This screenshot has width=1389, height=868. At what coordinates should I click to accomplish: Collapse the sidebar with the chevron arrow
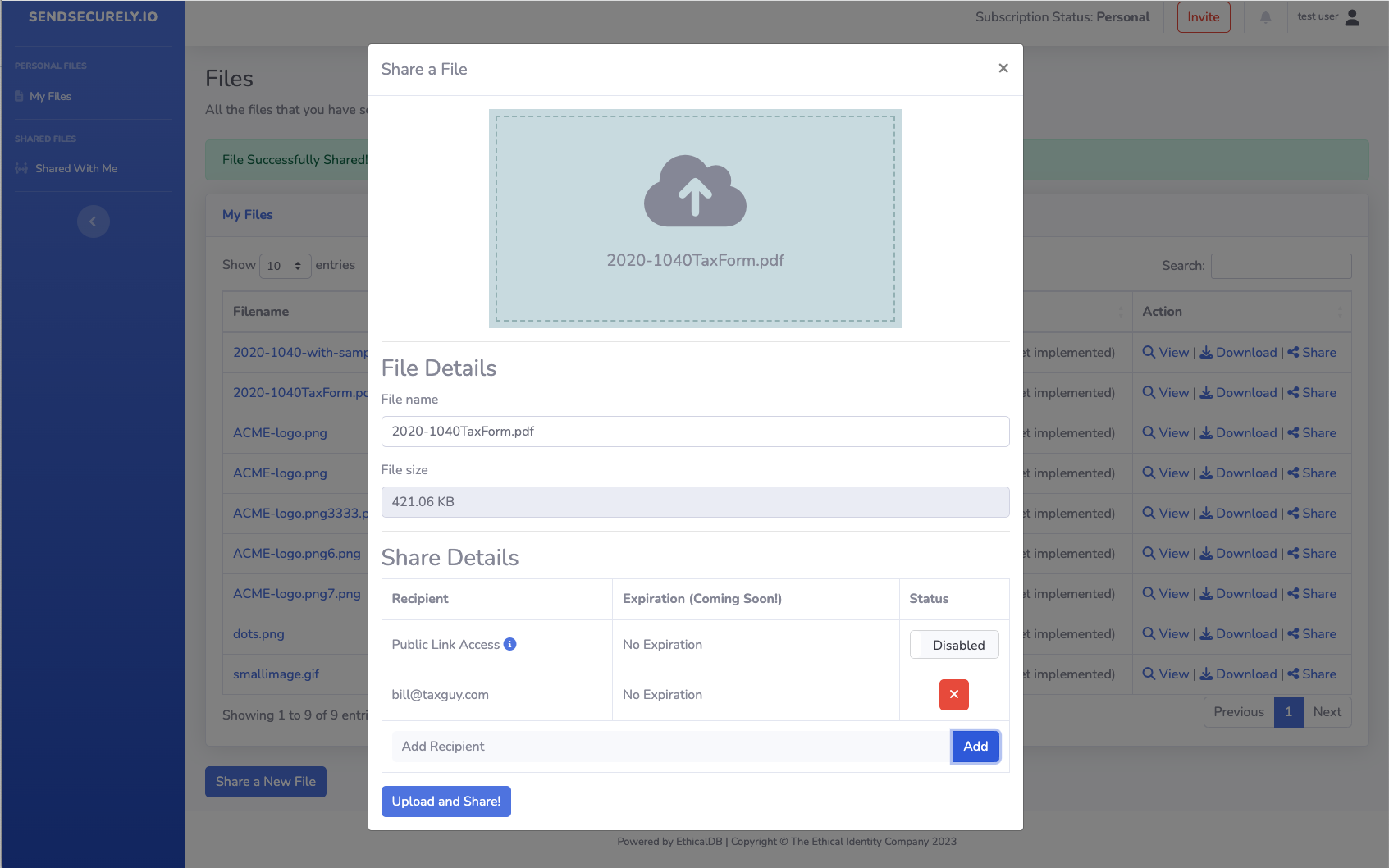[93, 221]
